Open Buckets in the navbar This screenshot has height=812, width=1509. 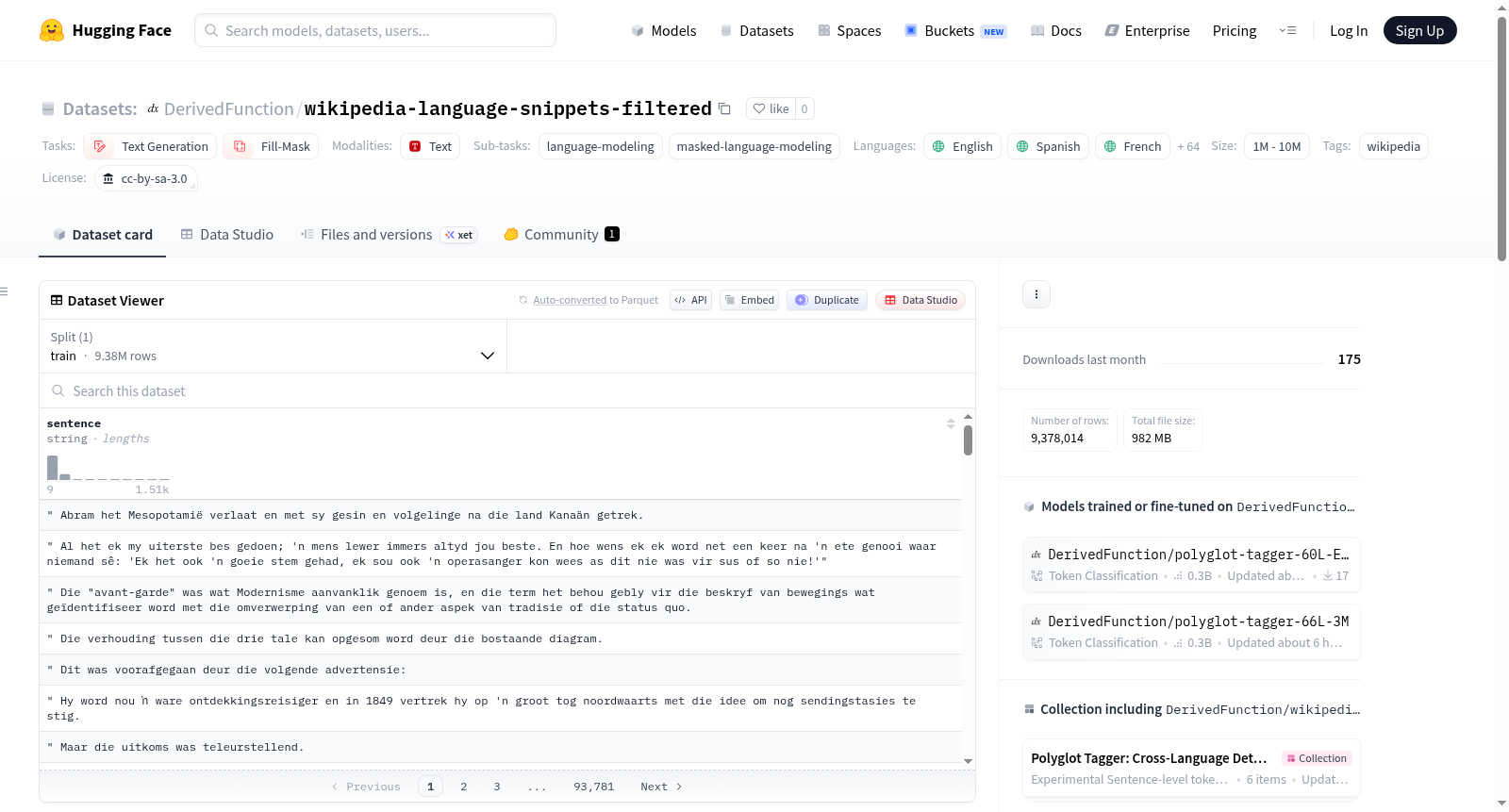pos(955,30)
